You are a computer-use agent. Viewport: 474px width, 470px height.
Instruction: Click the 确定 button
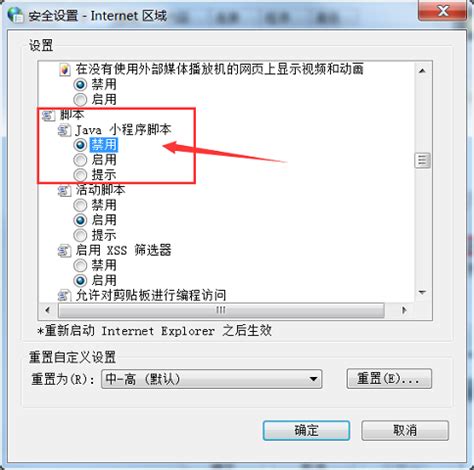(306, 430)
